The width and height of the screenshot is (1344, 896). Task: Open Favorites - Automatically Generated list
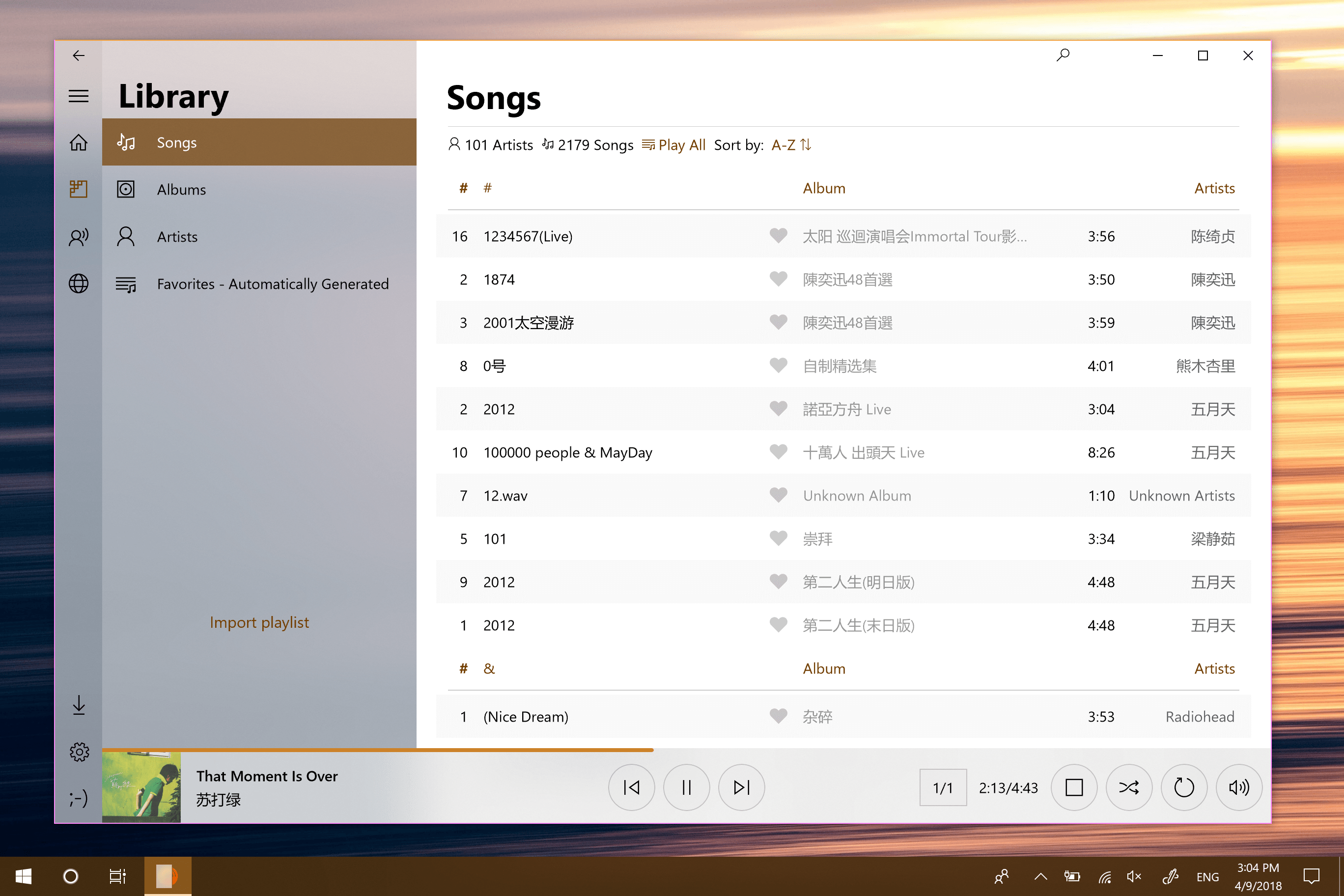click(272, 284)
